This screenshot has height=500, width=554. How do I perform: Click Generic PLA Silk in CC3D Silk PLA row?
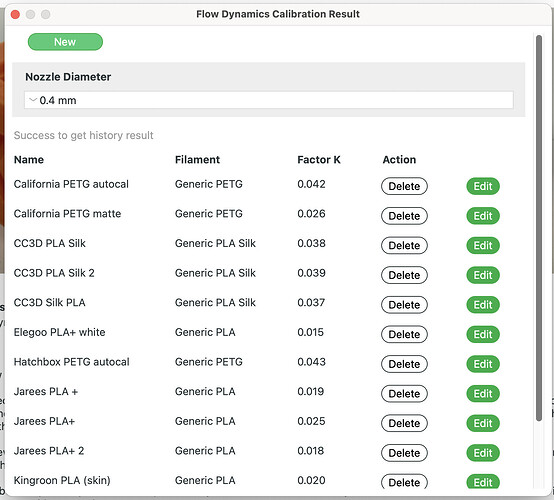(215, 303)
